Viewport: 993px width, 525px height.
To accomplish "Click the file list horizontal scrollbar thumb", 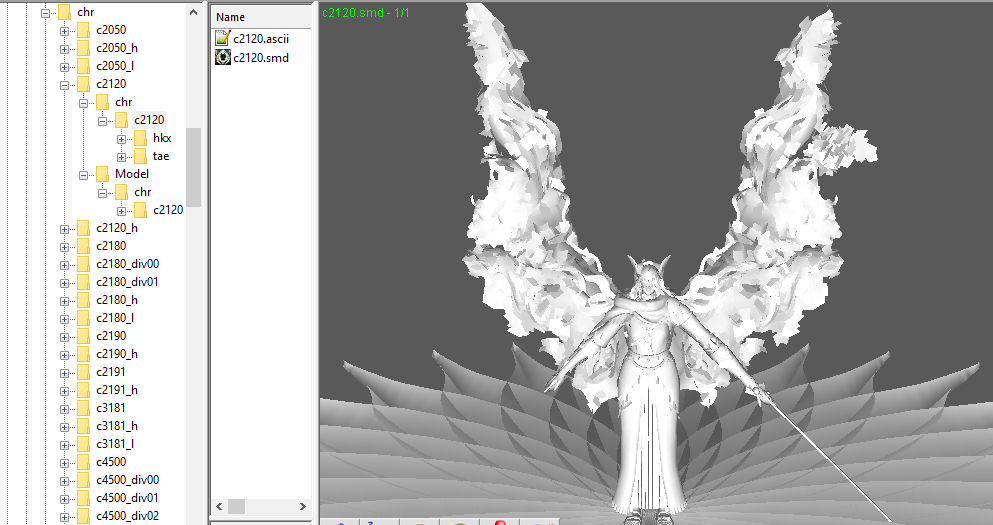I will (236, 506).
